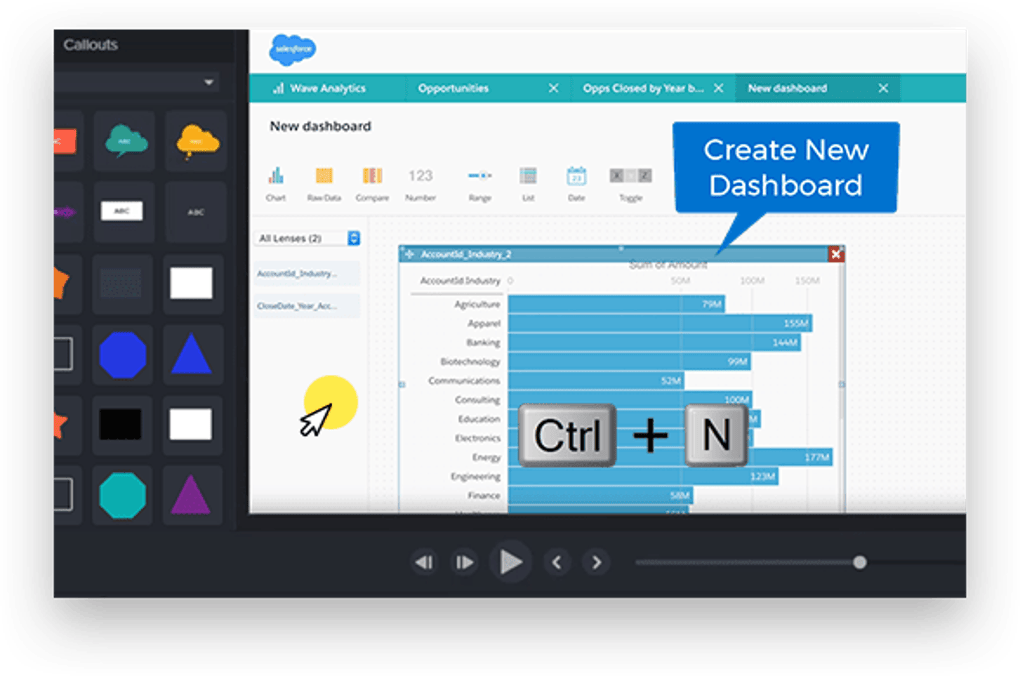Select the purple triangle shape
Screen dimensions: 1020x676
click(191, 495)
